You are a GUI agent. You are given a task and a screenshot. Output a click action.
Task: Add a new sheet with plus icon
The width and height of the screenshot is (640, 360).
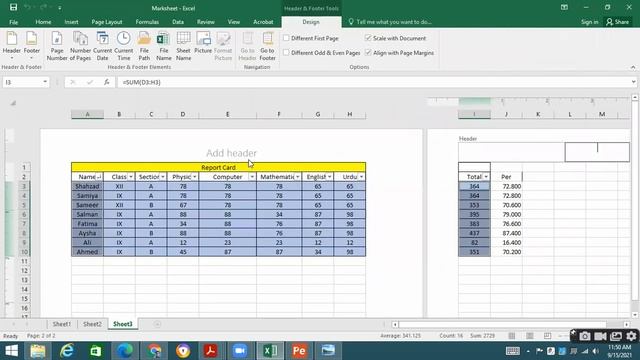(x=157, y=324)
